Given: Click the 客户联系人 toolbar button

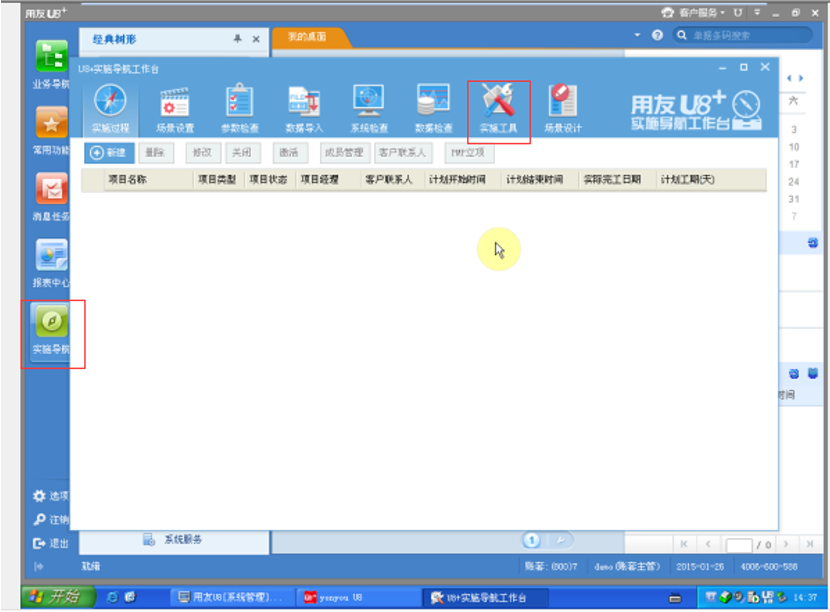Looking at the screenshot, I should click(403, 152).
